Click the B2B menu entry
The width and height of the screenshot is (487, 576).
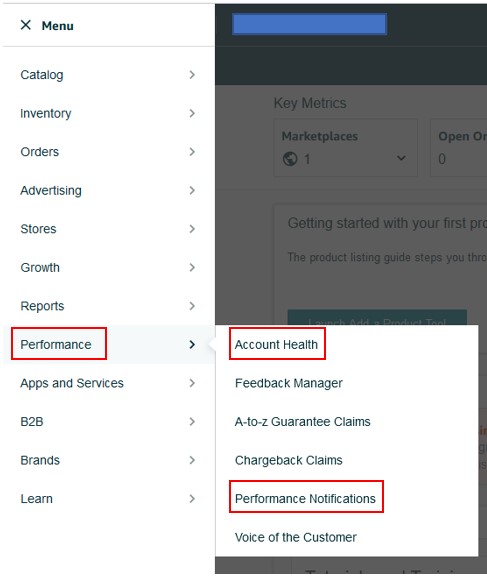click(x=32, y=422)
